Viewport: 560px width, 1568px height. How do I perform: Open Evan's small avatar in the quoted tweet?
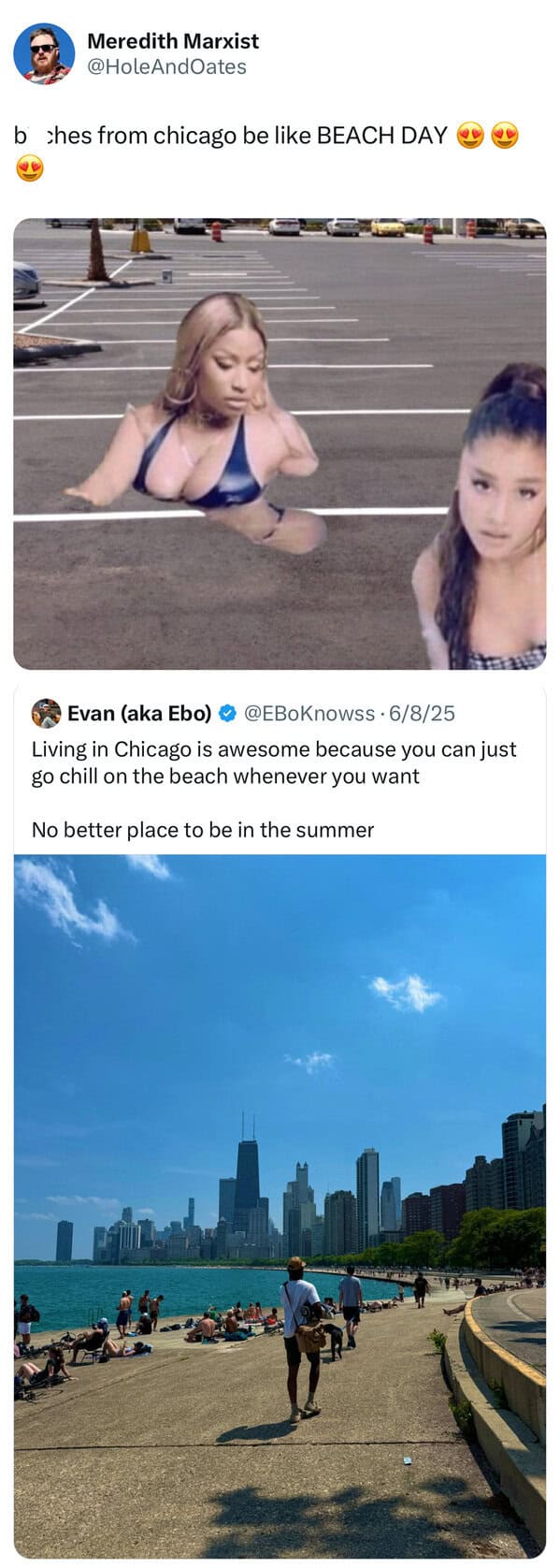tap(46, 713)
